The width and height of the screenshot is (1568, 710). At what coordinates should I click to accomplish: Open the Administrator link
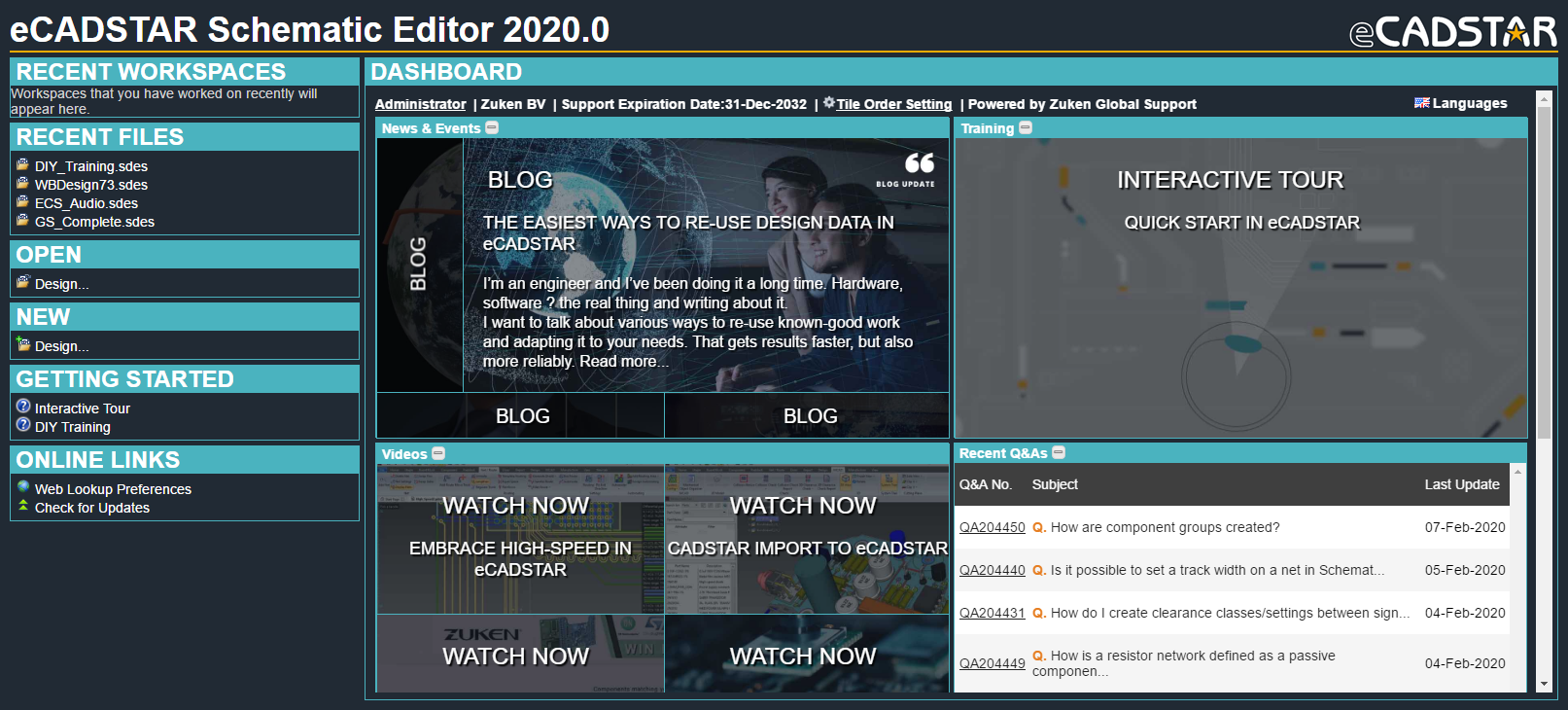[421, 104]
